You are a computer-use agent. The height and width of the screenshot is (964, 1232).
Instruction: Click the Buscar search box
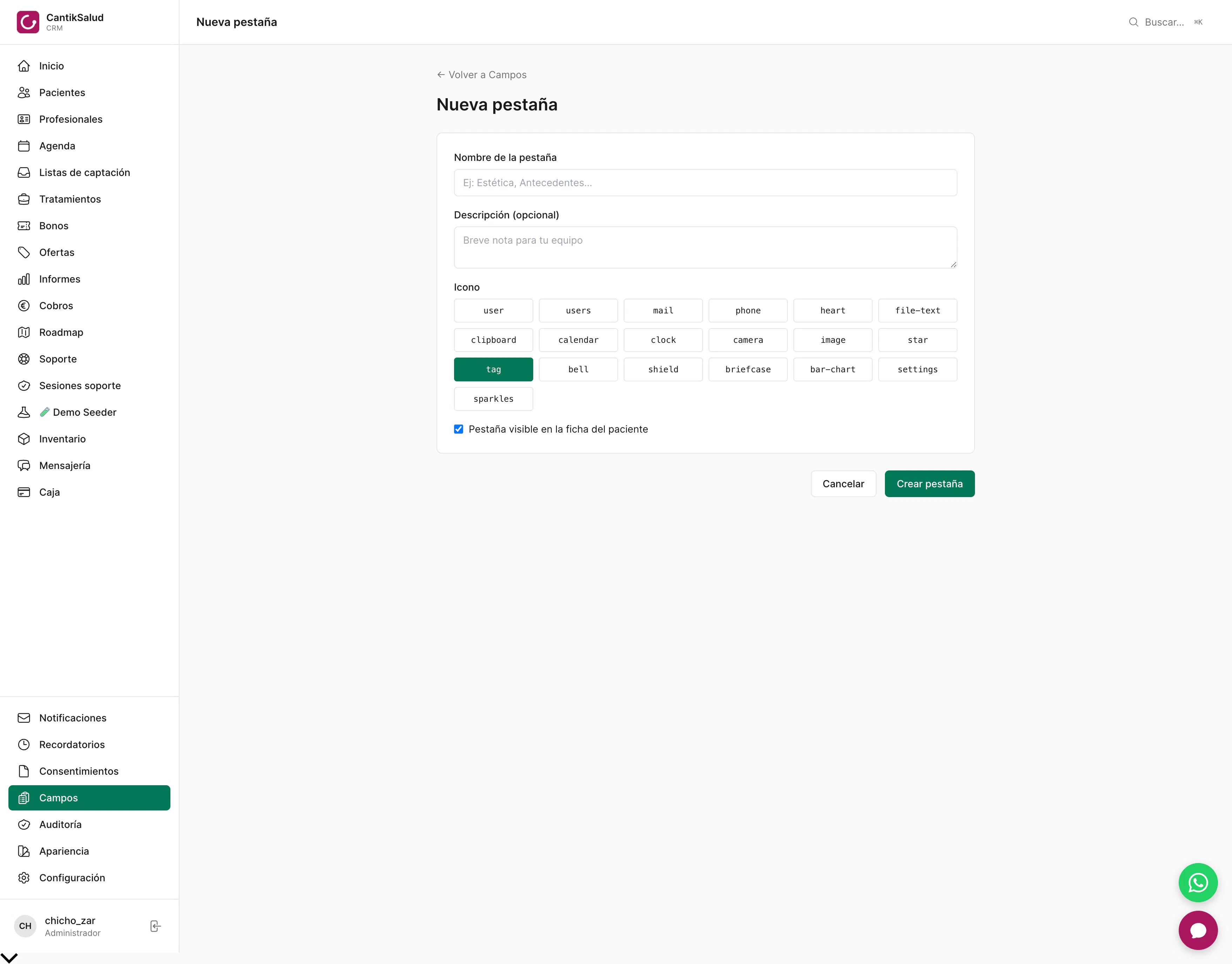click(x=1166, y=22)
